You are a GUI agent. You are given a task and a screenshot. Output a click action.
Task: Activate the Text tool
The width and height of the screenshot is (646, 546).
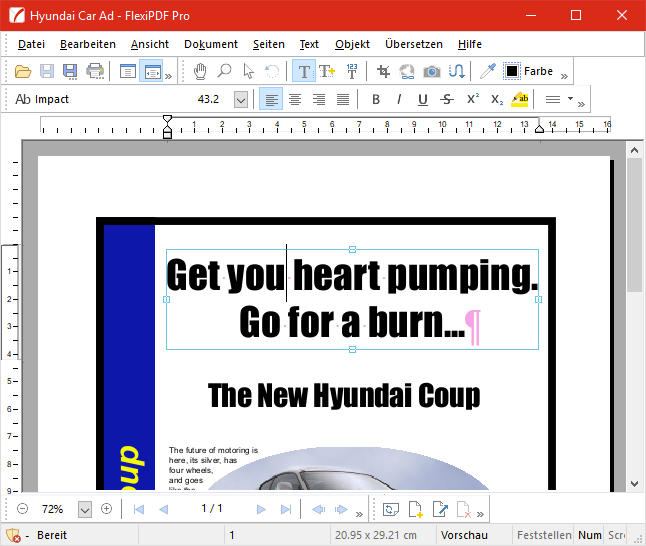(x=303, y=71)
